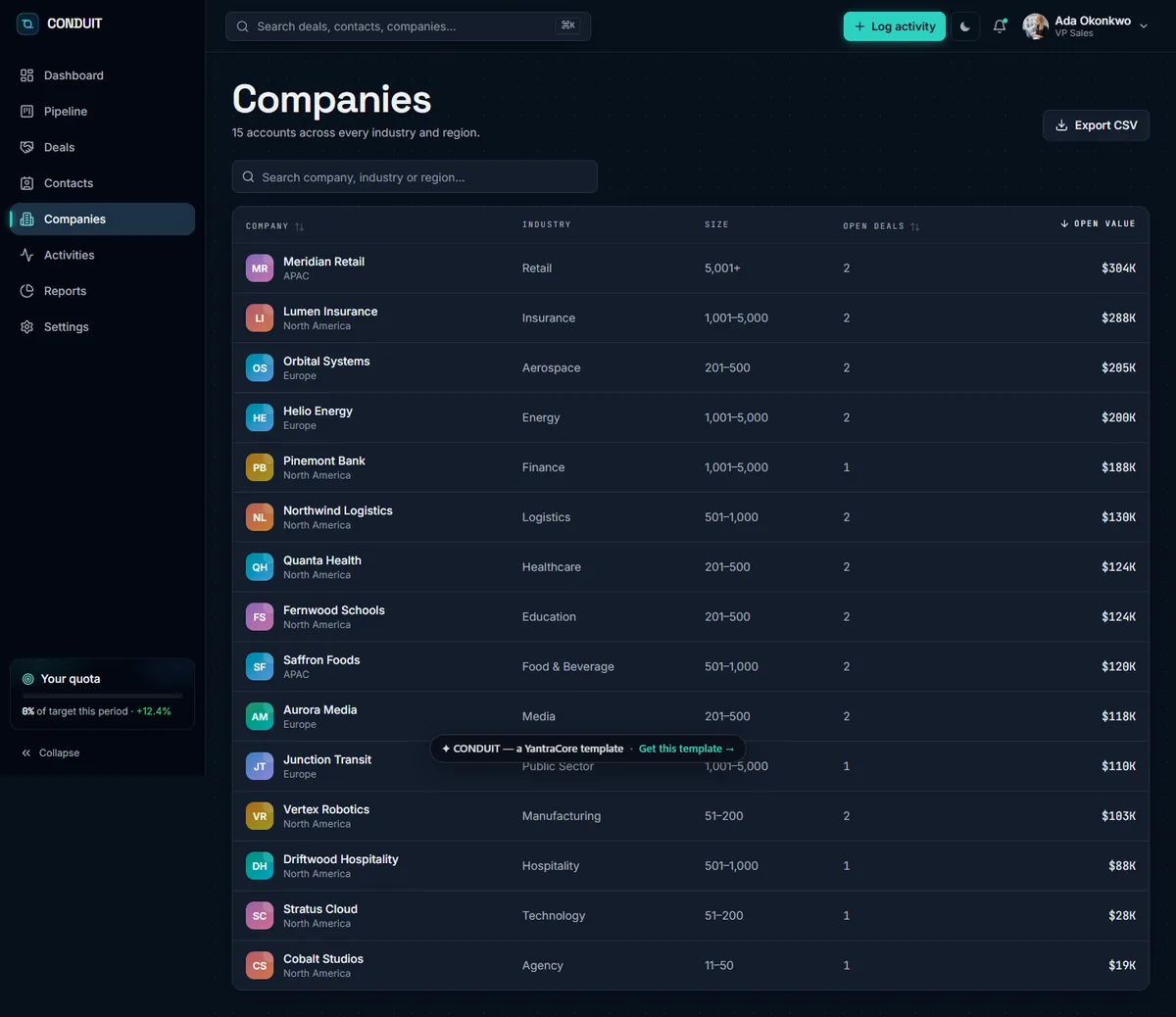Click the AM avatar for Aurora Media

(260, 717)
